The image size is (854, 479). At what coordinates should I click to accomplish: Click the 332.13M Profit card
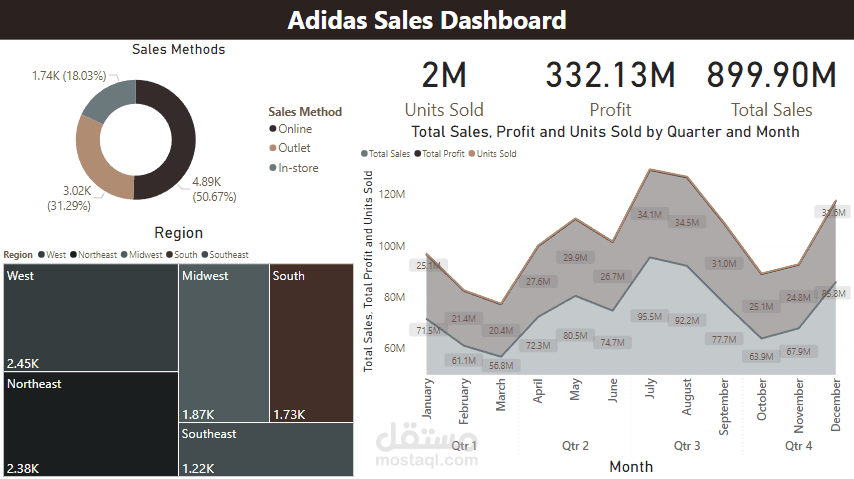pos(611,89)
